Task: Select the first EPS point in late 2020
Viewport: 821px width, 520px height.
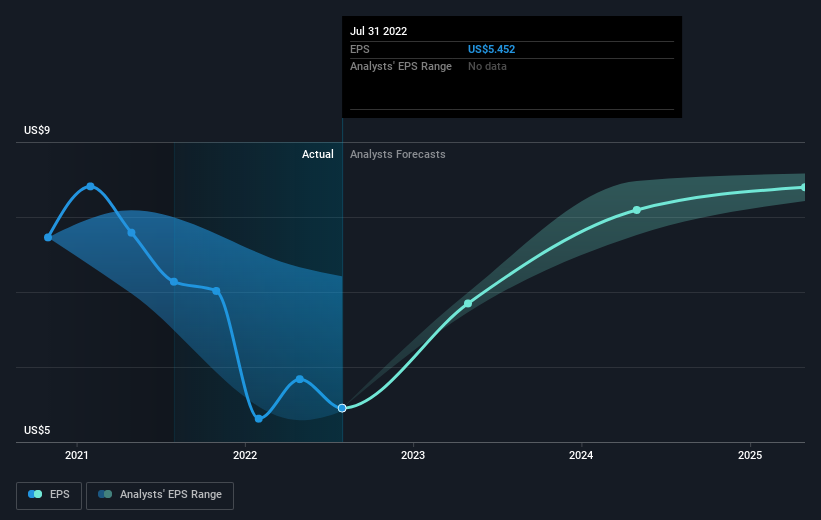Action: [x=48, y=237]
